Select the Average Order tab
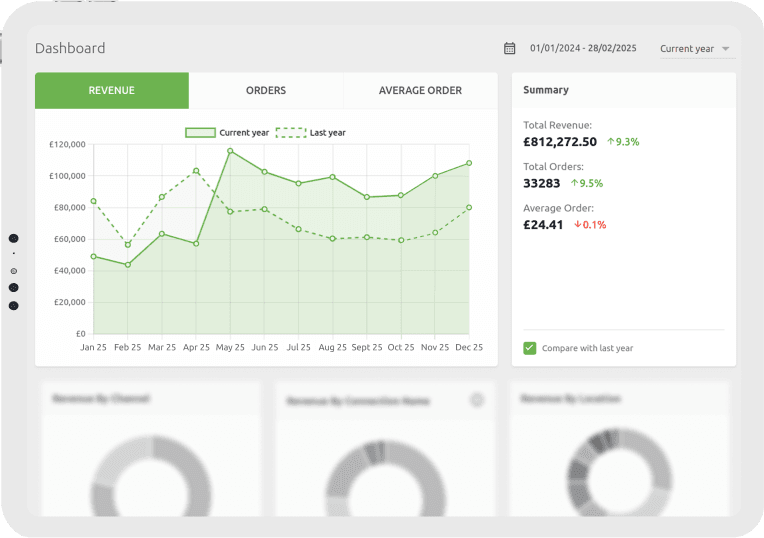The height and width of the screenshot is (538, 764). click(x=420, y=90)
